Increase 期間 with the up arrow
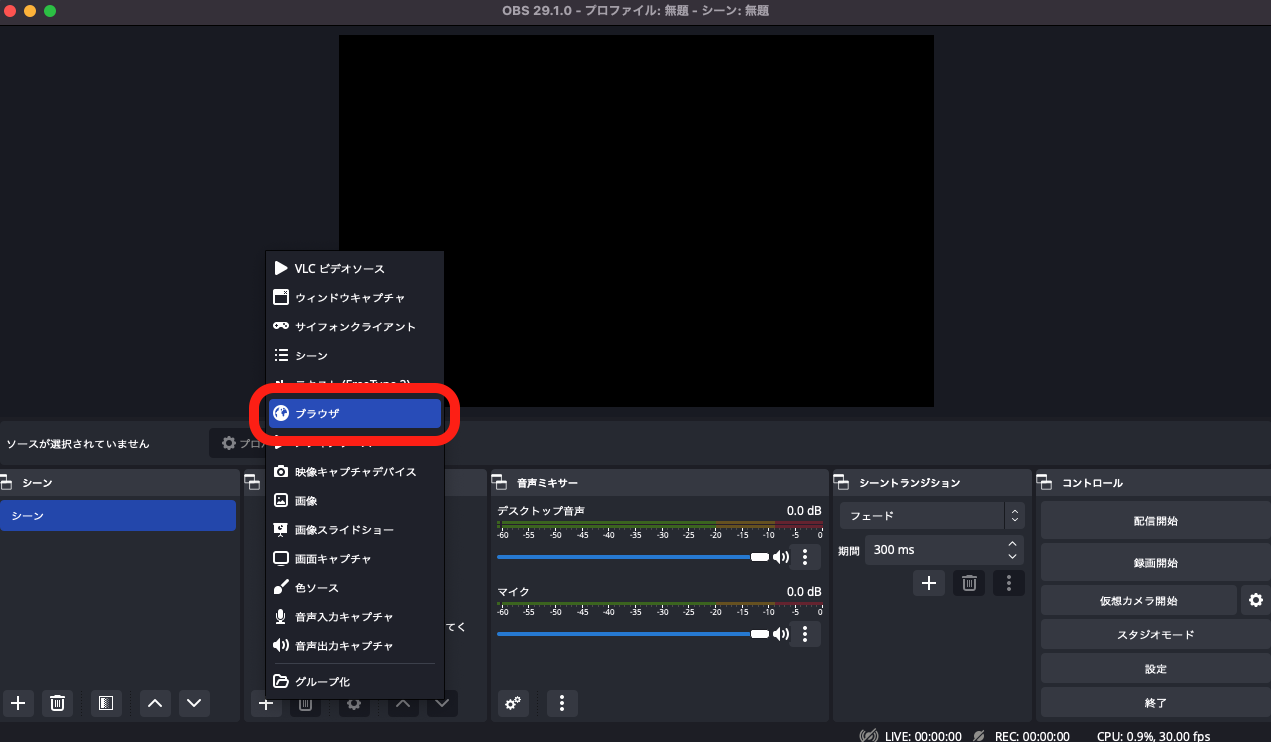 point(1013,543)
